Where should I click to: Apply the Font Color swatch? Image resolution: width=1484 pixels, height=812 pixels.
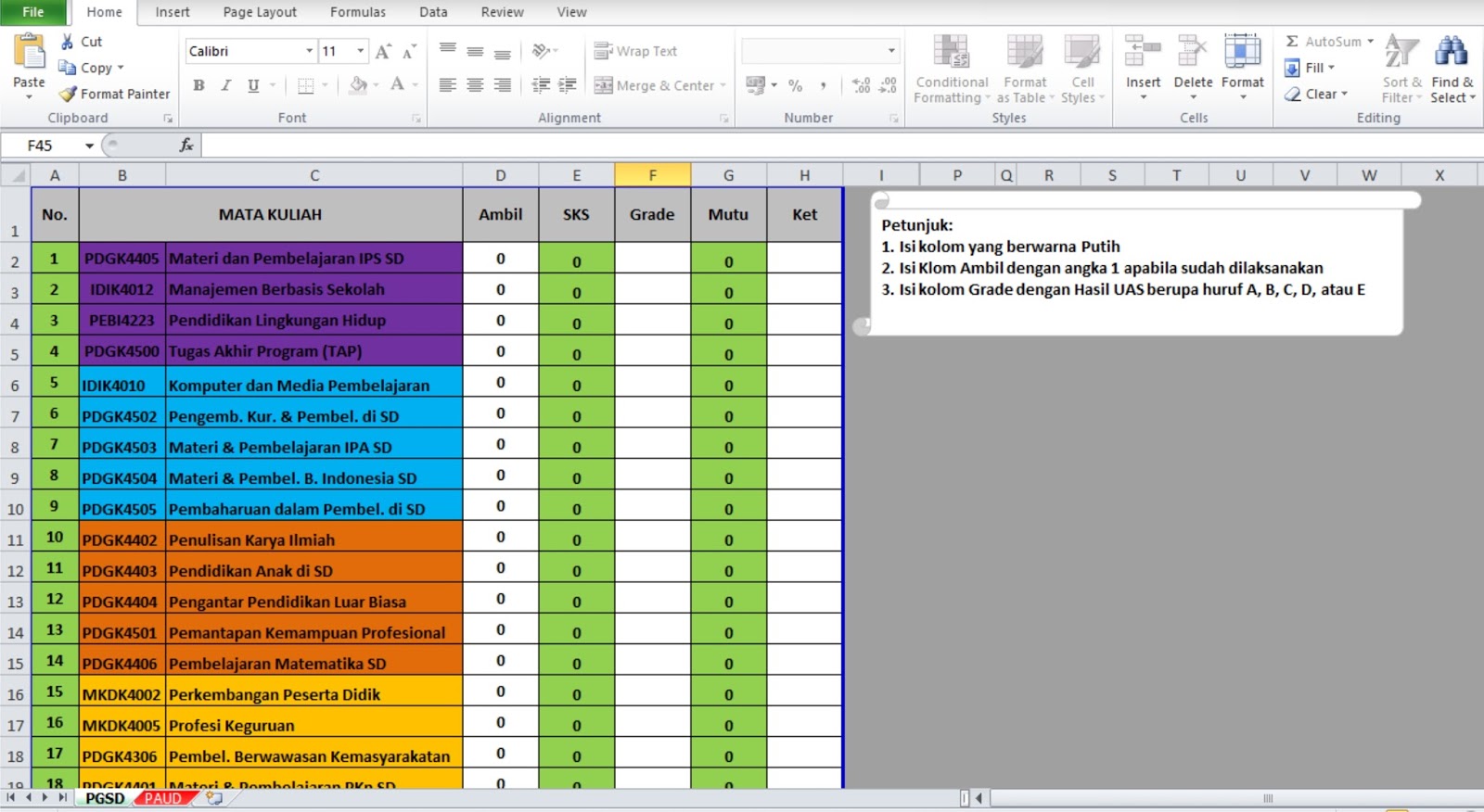397,86
